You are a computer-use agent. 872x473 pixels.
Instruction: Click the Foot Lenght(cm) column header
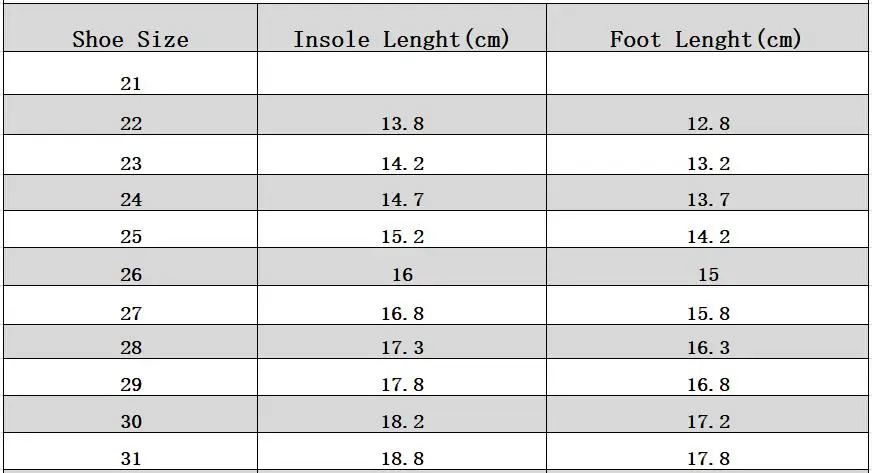706,40
